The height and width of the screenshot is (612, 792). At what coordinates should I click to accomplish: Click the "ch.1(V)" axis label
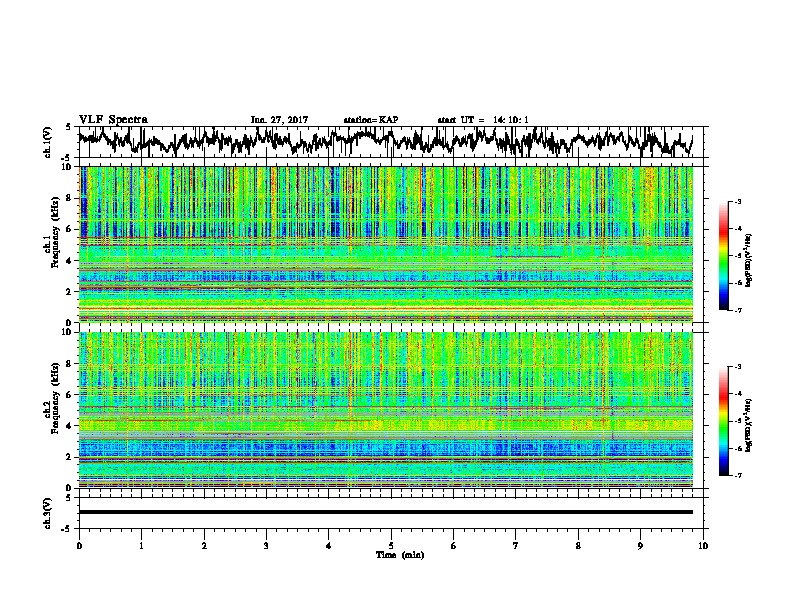click(48, 142)
